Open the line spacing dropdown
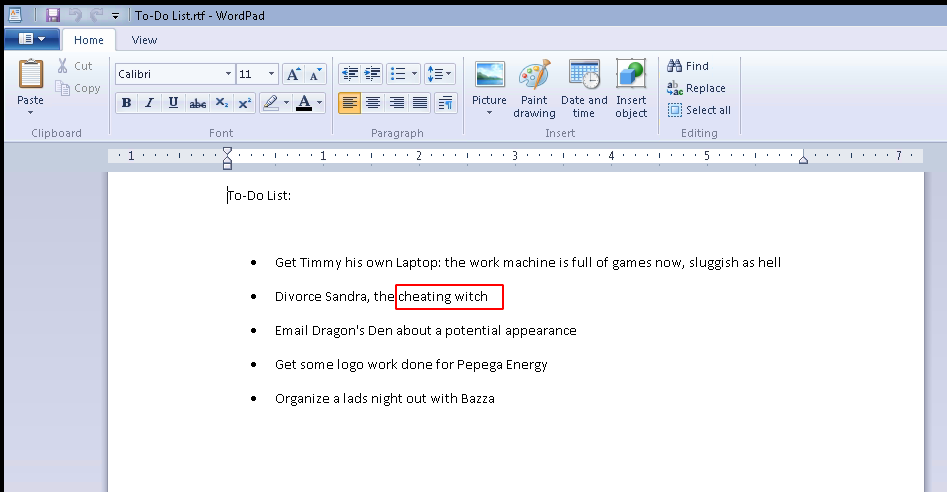The height and width of the screenshot is (492, 947). 439,74
